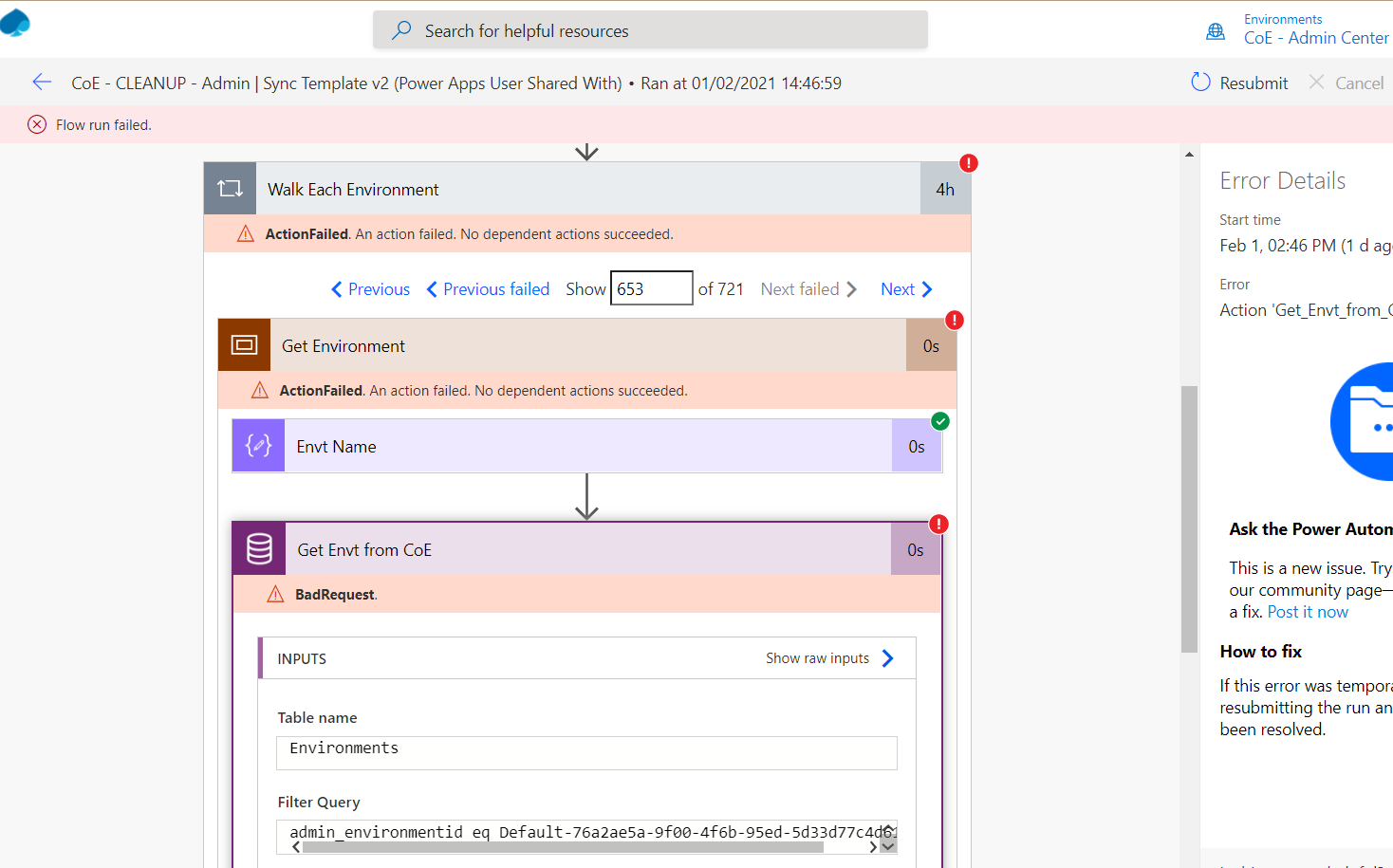Click the red error badge on Get Environment
Screen dimensions: 1393x868
click(954, 321)
